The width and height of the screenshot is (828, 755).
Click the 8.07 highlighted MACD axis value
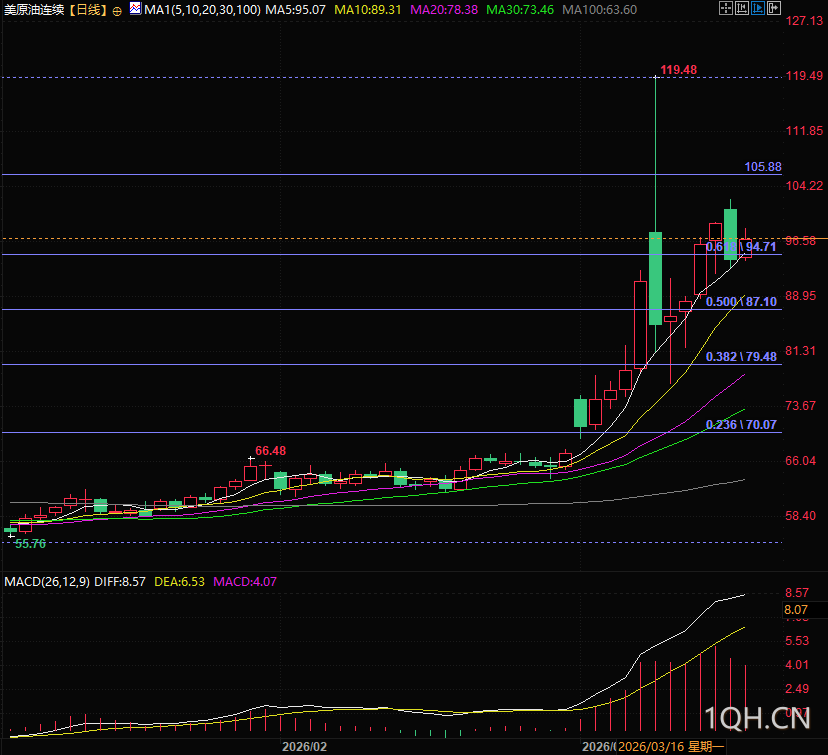[796, 610]
